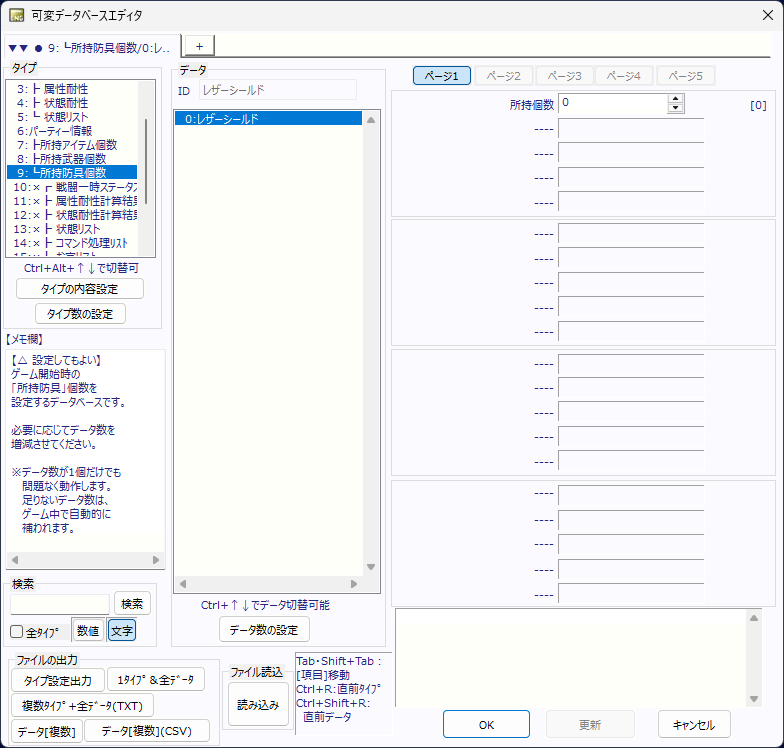
Task: Click memo panel right scroll arrow
Action: tap(155, 560)
